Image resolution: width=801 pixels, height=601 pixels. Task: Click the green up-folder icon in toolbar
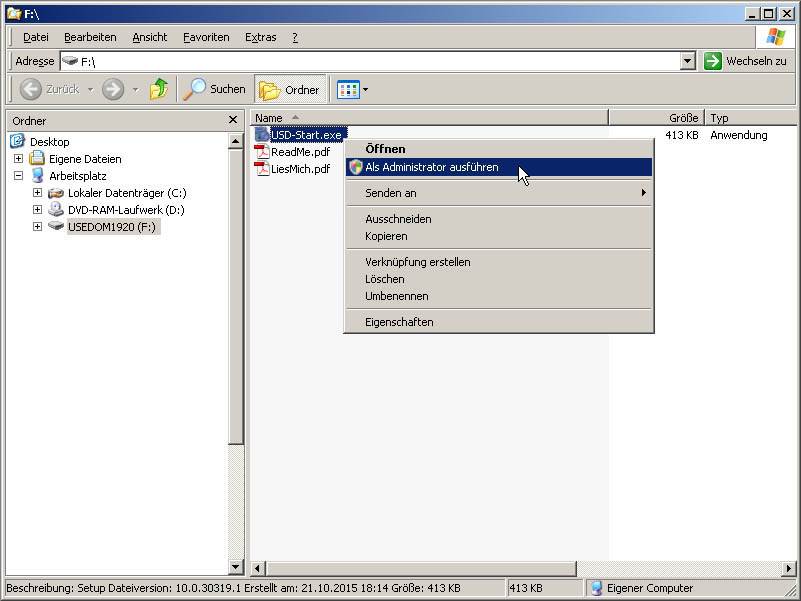coord(158,89)
